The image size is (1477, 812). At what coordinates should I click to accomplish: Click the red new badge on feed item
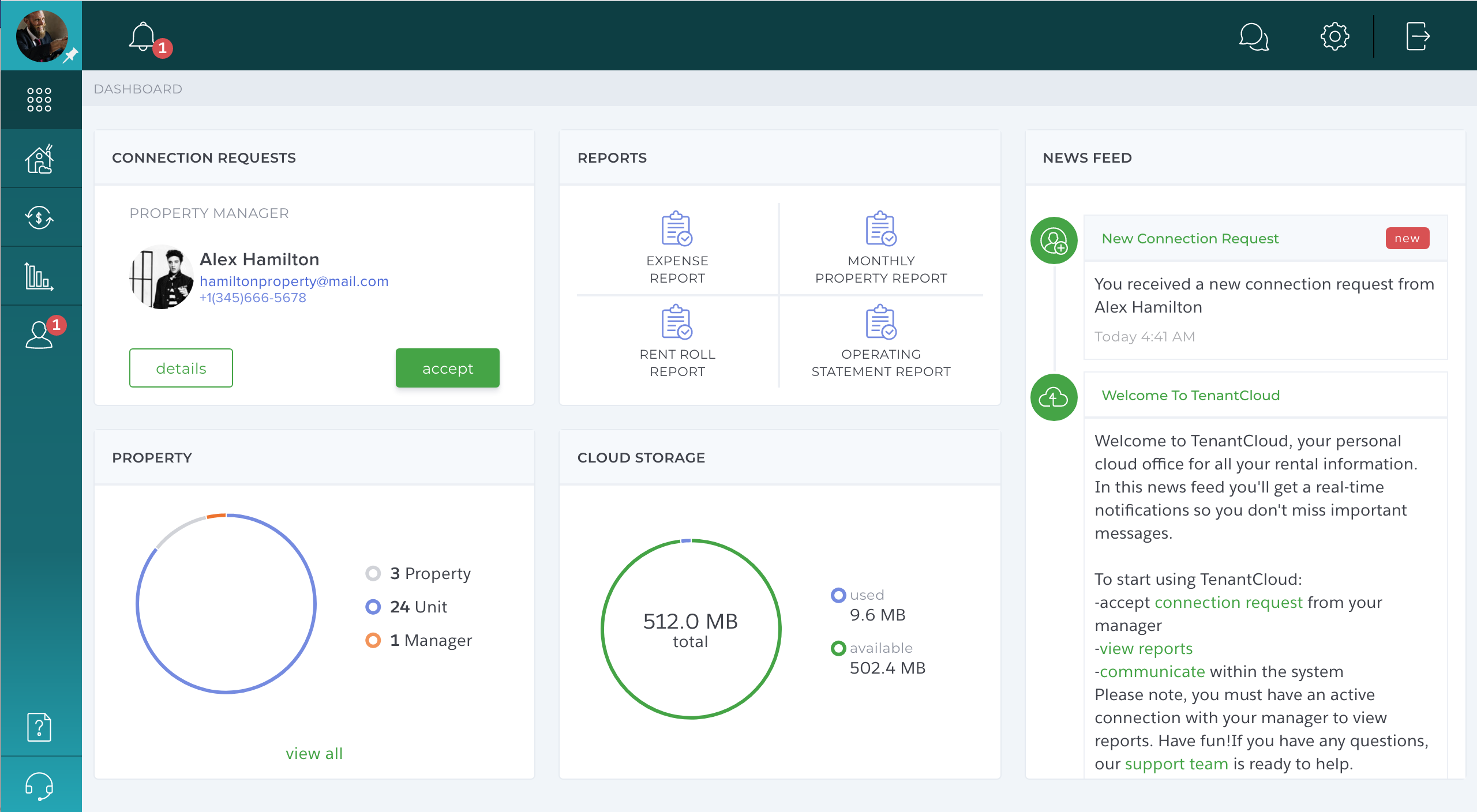pyautogui.click(x=1407, y=238)
